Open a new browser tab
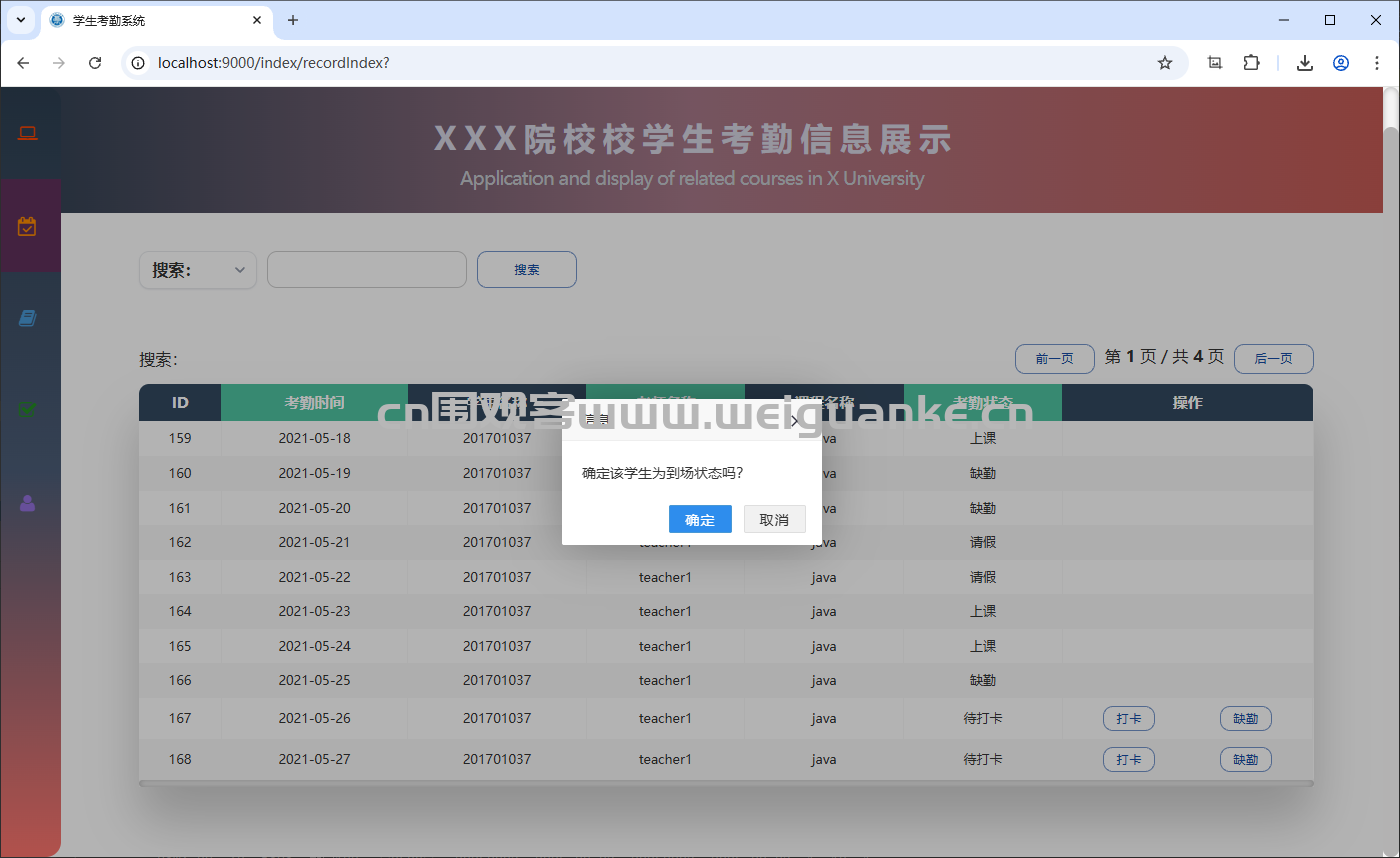Viewport: 1400px width, 858px height. click(x=293, y=20)
